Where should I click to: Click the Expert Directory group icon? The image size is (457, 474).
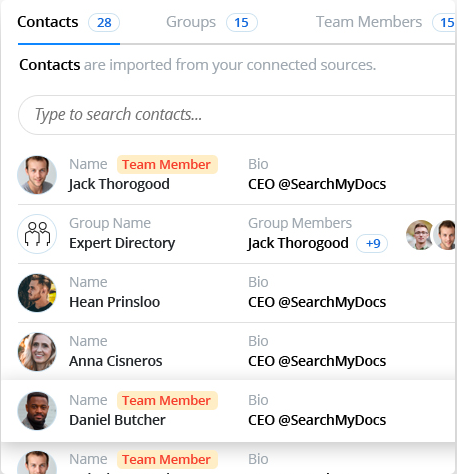(37, 234)
